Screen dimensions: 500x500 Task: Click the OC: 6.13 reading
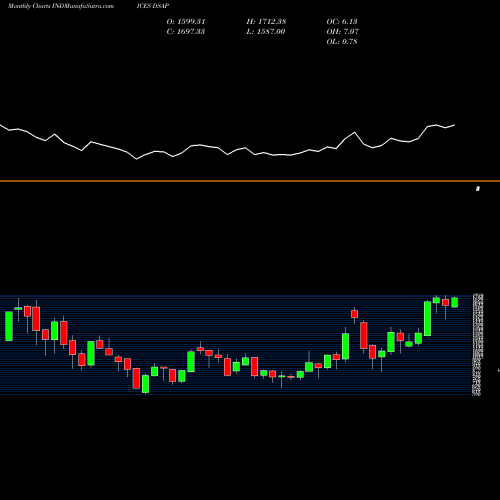(342, 22)
